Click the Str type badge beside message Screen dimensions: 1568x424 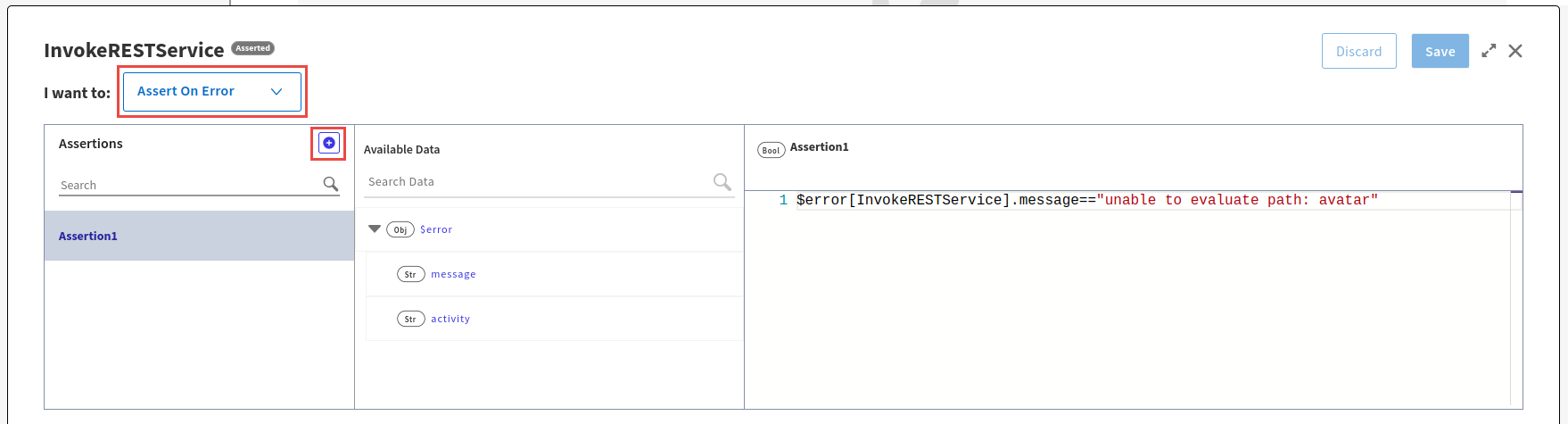410,274
